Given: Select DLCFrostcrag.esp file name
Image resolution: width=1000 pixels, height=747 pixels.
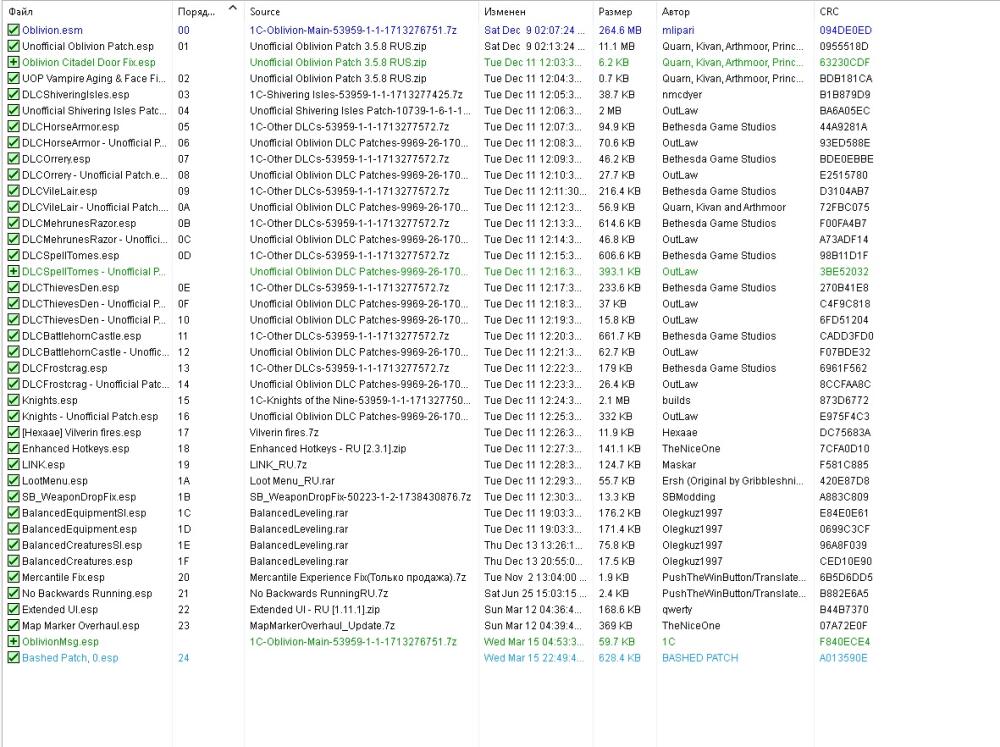Looking at the screenshot, I should tap(64, 368).
